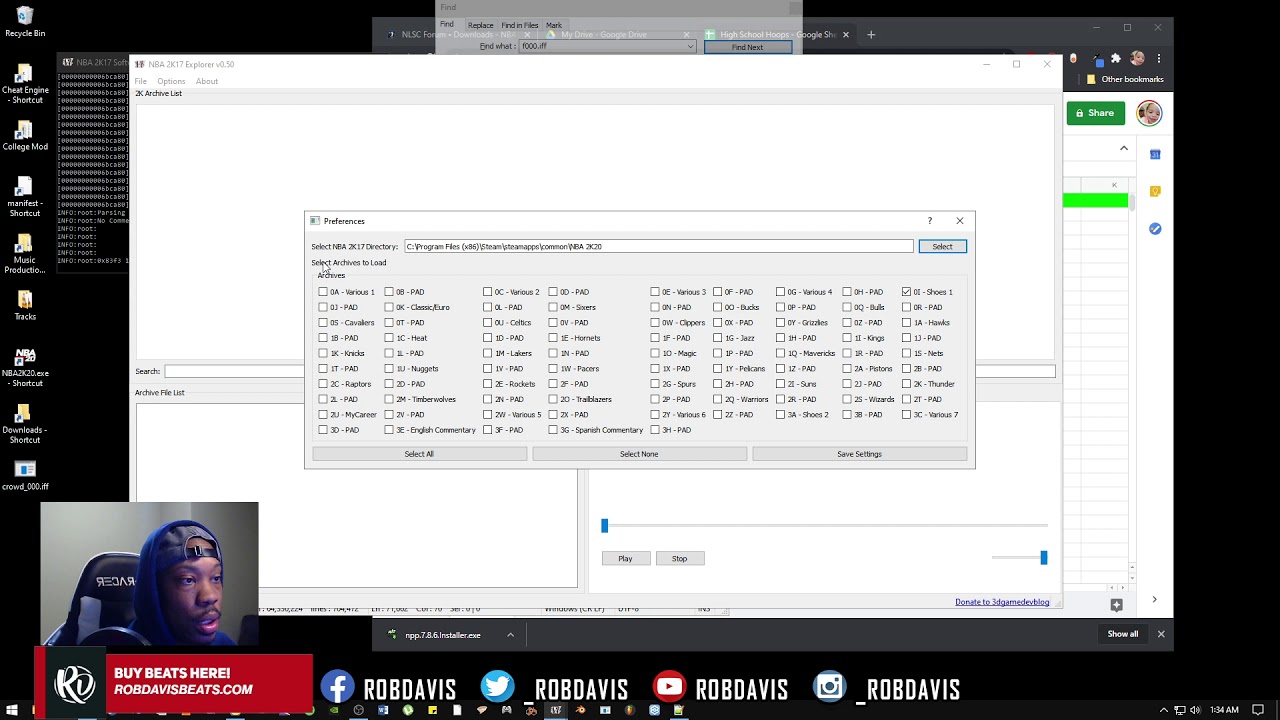Open manifest shortcut on desktop
The width and height of the screenshot is (1280, 720).
click(25, 198)
